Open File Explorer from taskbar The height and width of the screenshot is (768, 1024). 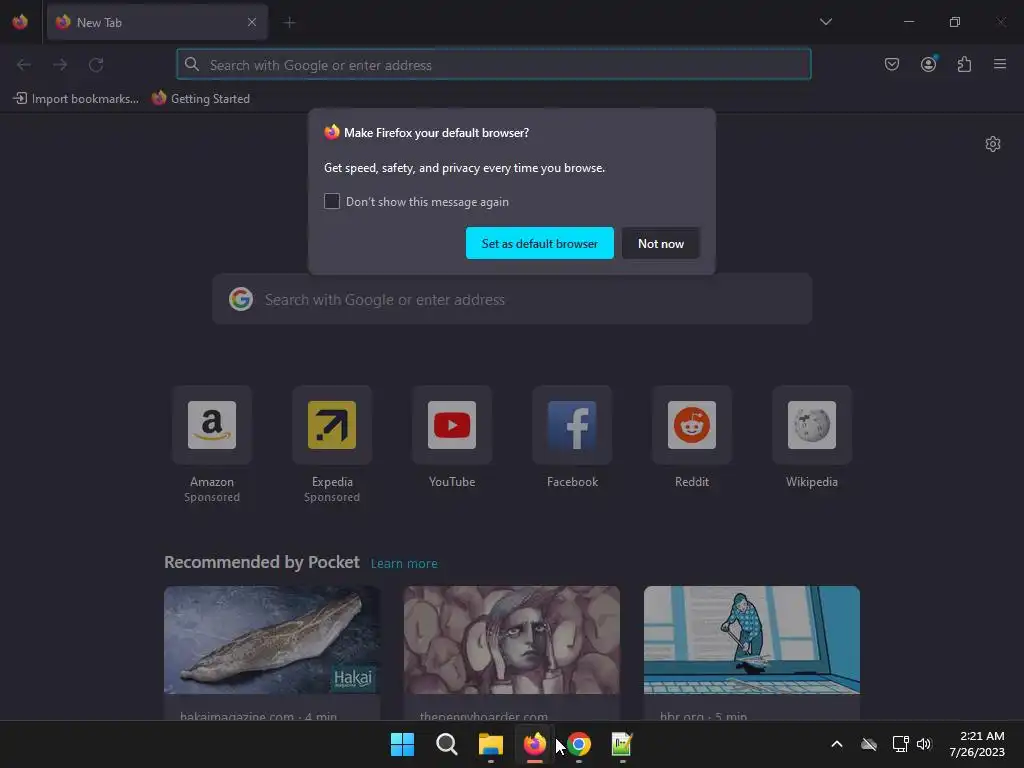pyautogui.click(x=490, y=744)
